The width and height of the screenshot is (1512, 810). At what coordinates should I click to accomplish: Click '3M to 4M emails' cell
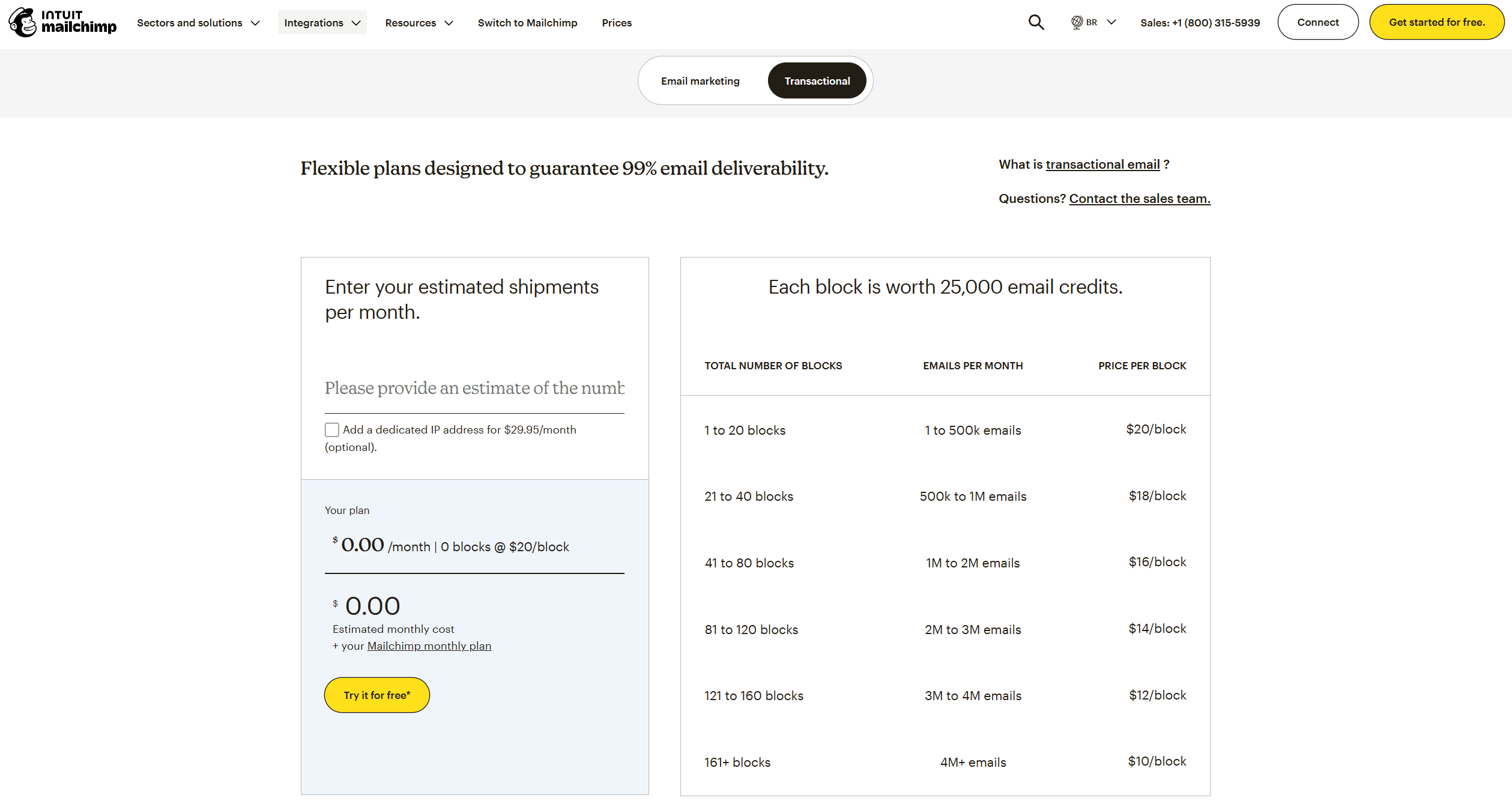(x=973, y=695)
